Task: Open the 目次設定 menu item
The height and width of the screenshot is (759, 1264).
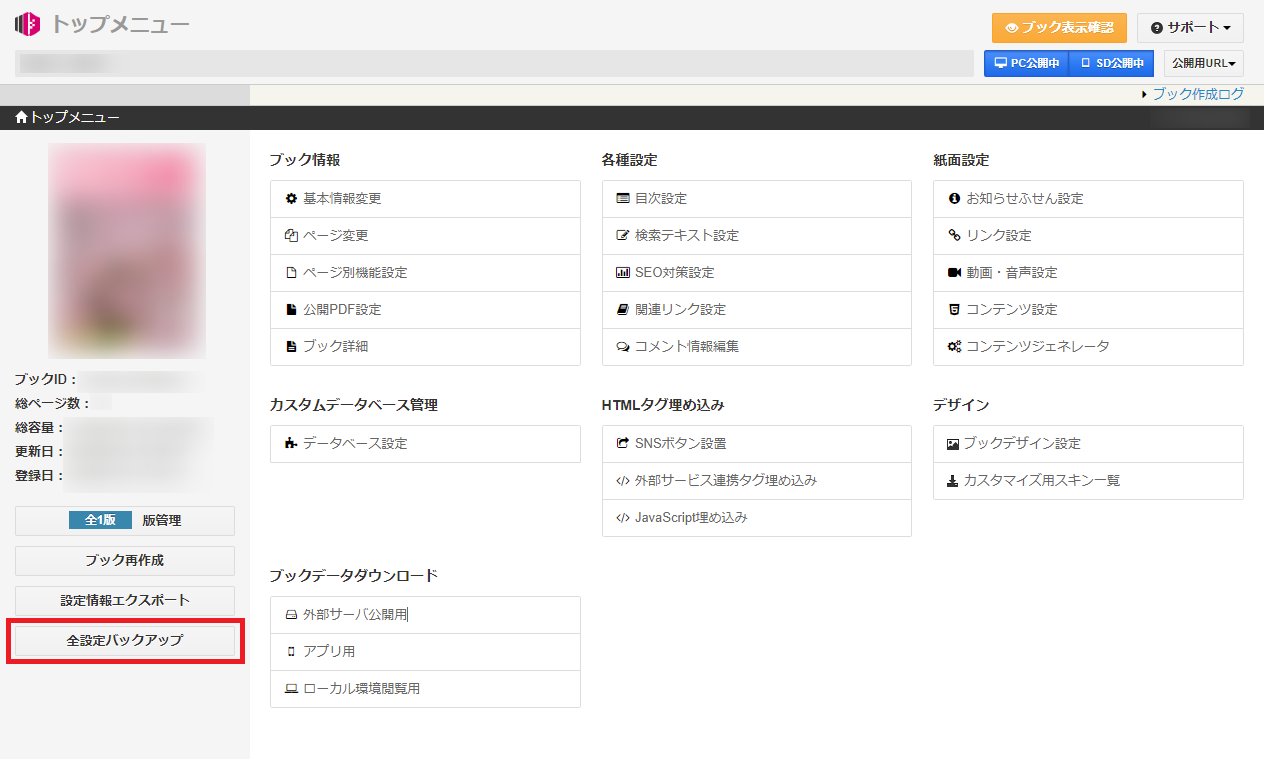Action: [660, 199]
